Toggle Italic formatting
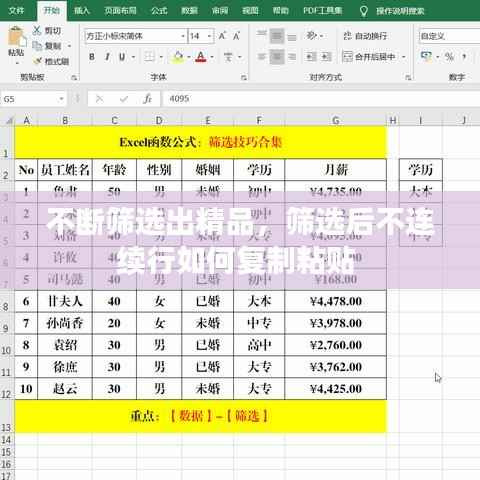 107,57
